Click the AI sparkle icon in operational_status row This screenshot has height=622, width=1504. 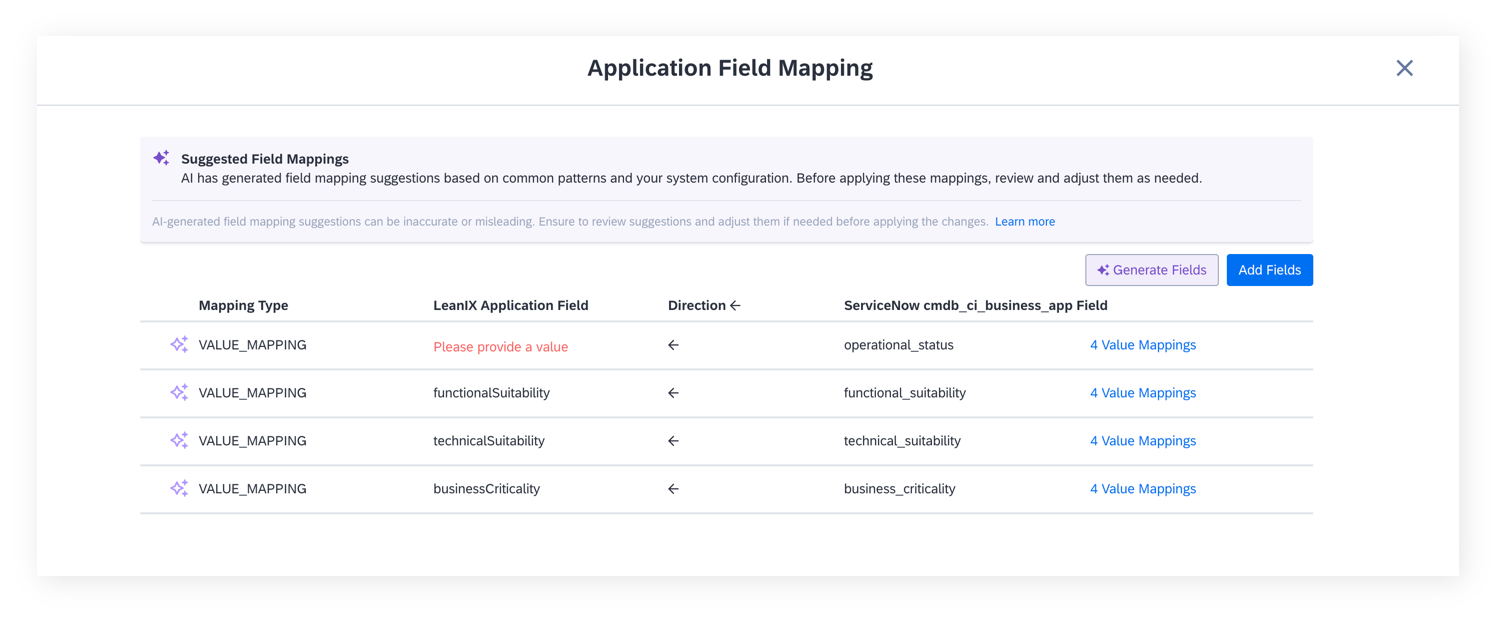pyautogui.click(x=179, y=344)
